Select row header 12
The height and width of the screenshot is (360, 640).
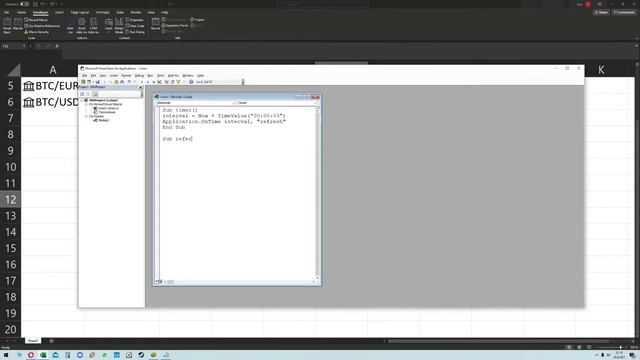11,200
